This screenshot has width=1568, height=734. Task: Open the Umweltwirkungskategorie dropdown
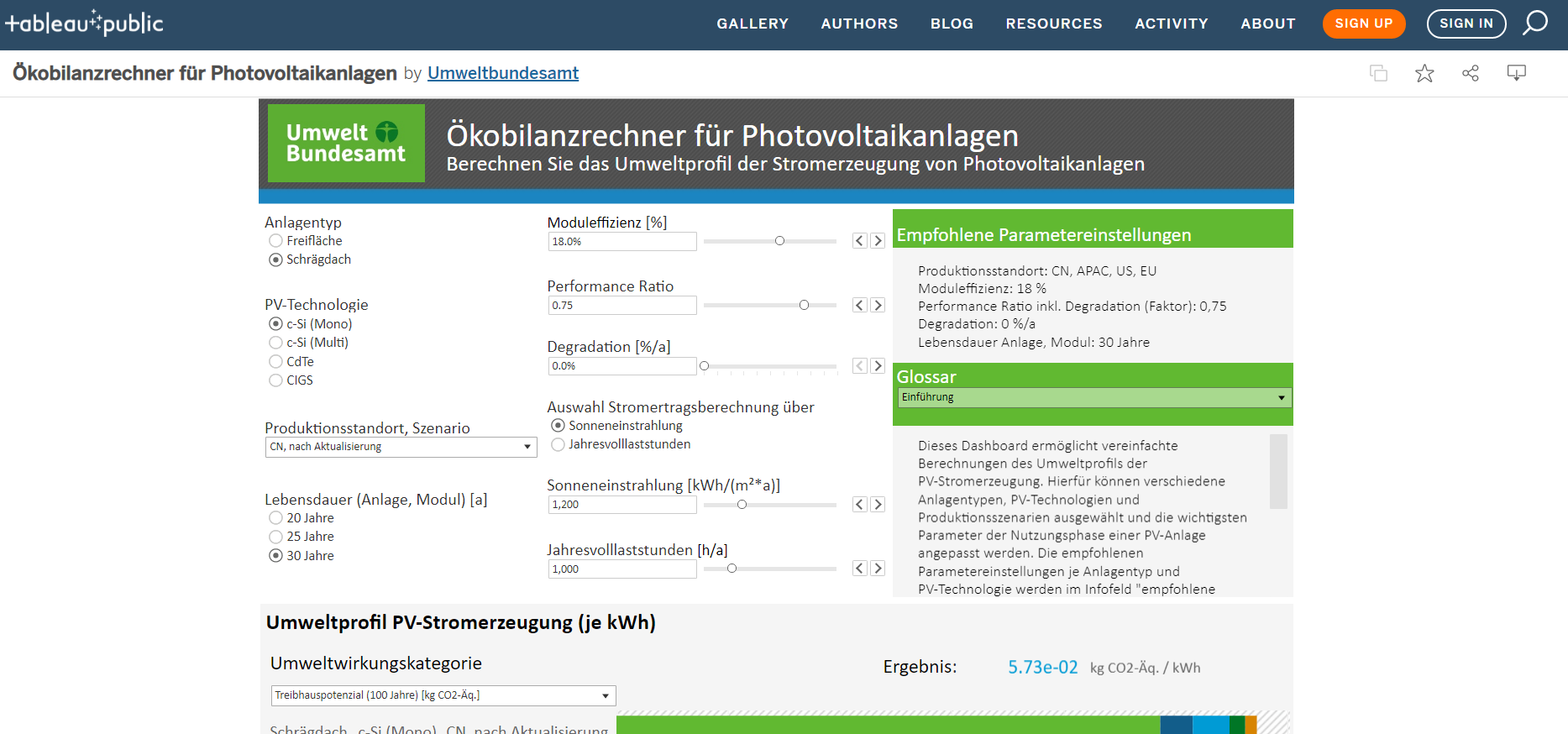443,695
